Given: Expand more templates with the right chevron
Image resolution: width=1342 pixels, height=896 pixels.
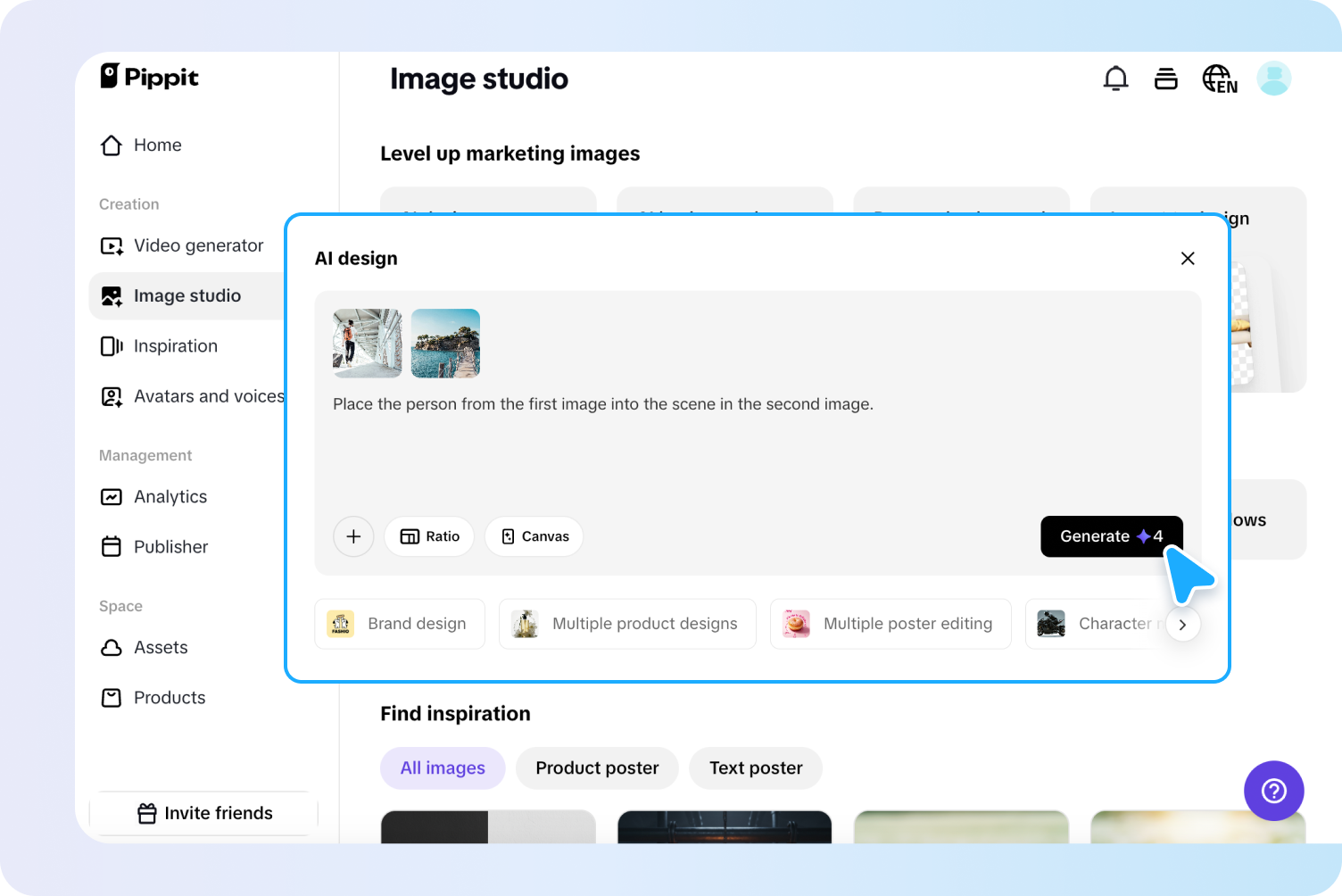Looking at the screenshot, I should coord(1182,624).
